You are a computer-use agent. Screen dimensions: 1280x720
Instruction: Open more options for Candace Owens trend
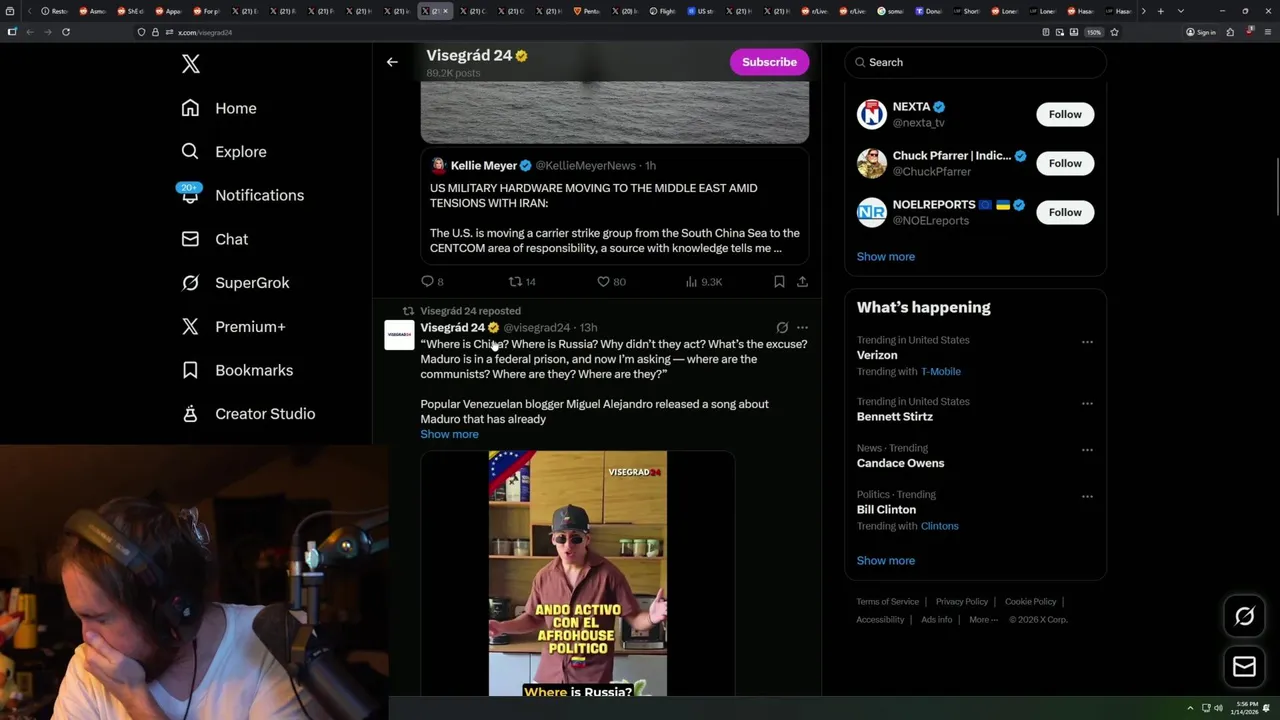[1087, 450]
